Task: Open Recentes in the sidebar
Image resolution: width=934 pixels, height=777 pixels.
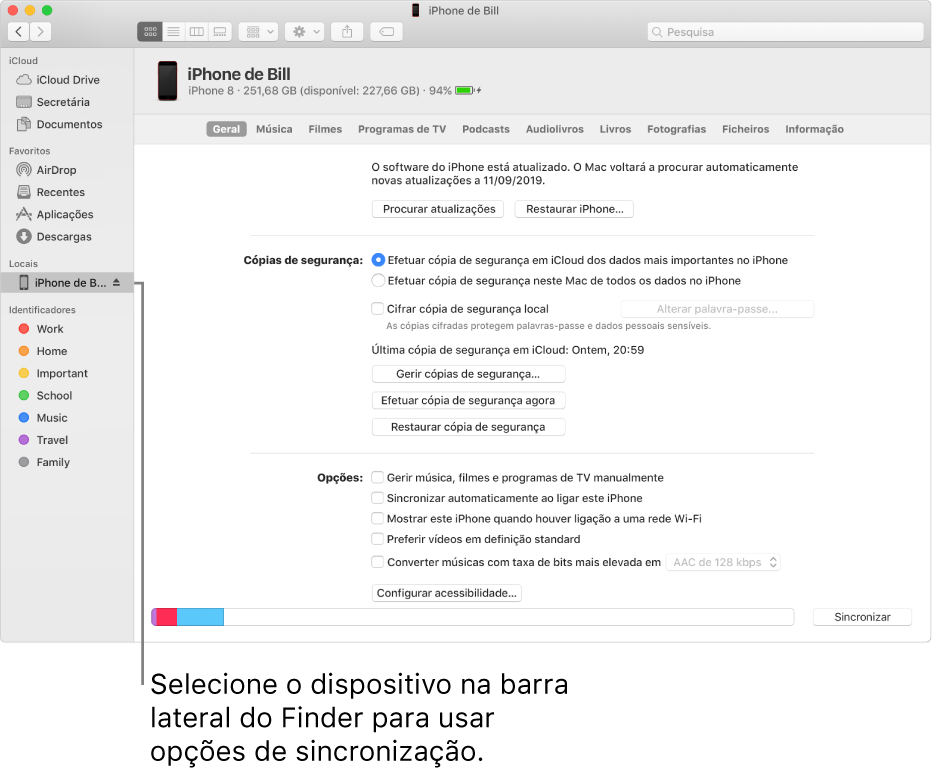Action: 51,192
